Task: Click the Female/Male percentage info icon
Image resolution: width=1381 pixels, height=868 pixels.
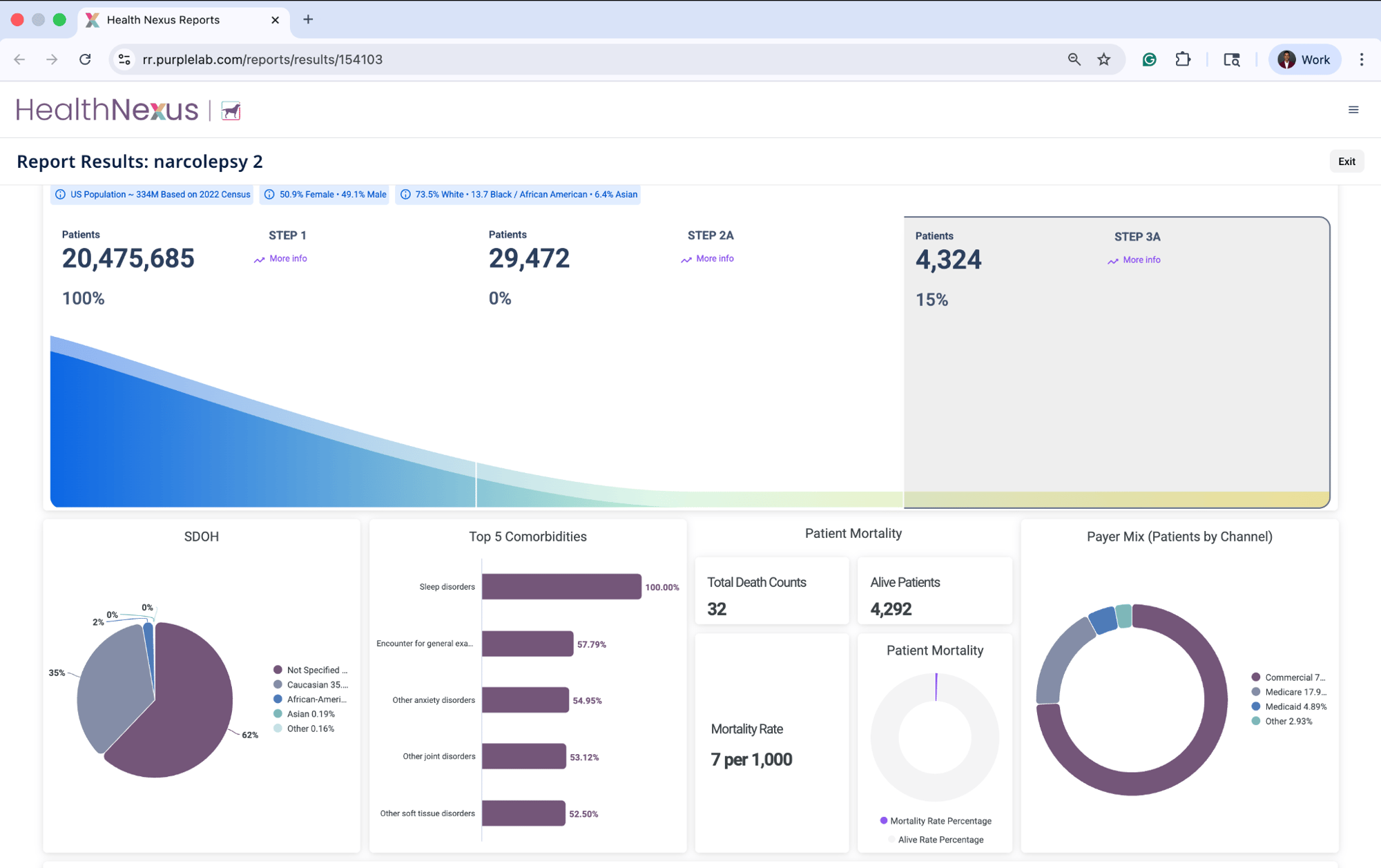Action: (270, 195)
